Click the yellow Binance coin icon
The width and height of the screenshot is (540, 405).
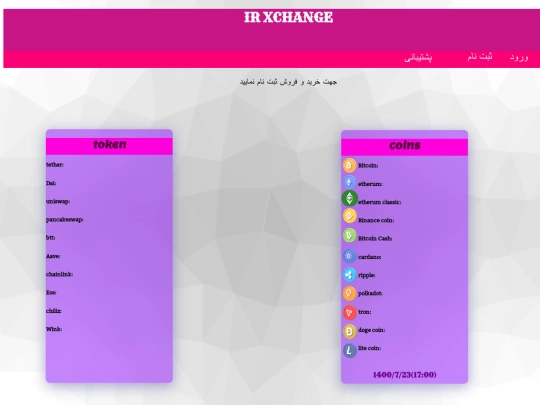coord(350,216)
